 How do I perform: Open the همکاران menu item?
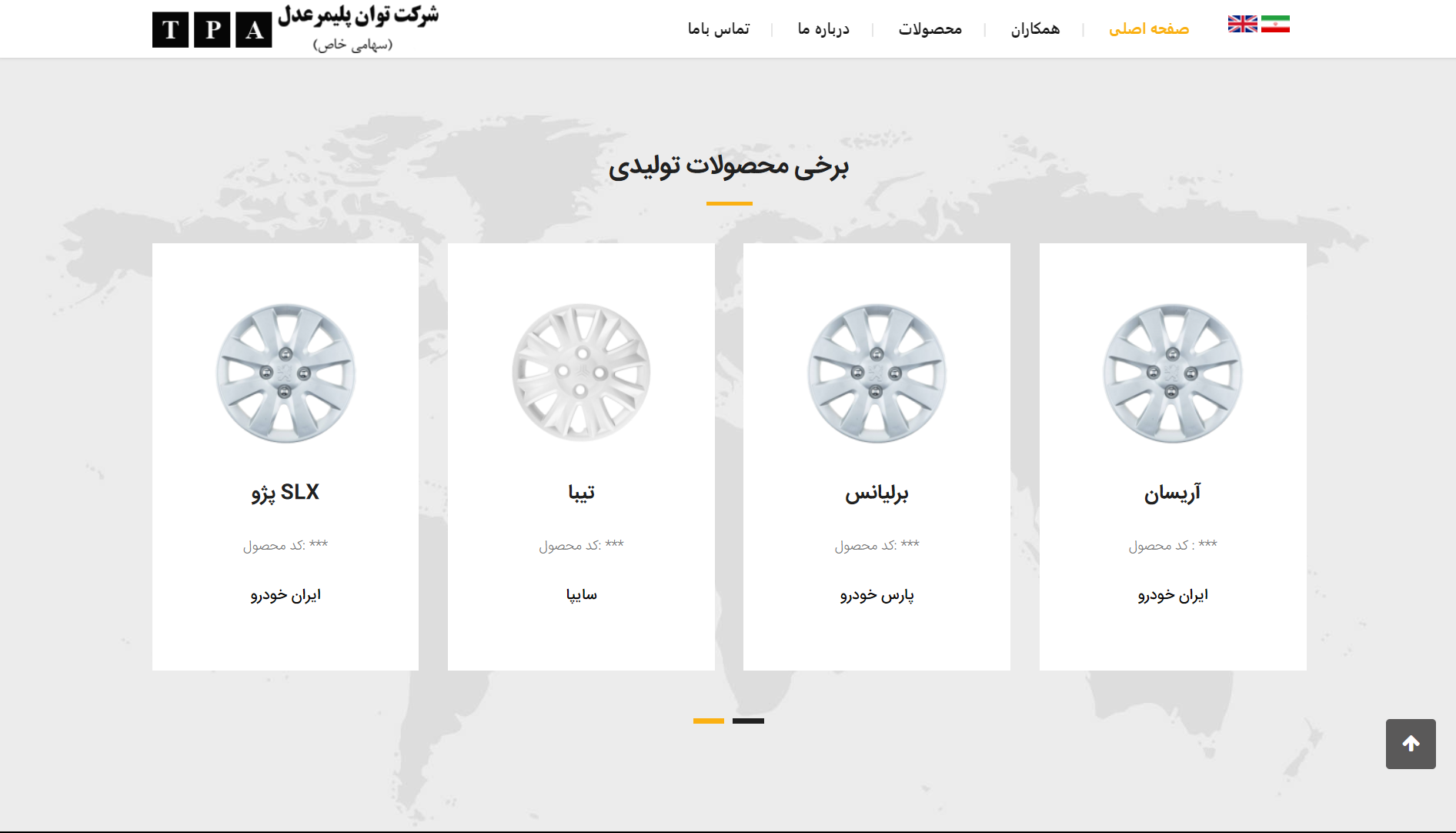(1035, 29)
